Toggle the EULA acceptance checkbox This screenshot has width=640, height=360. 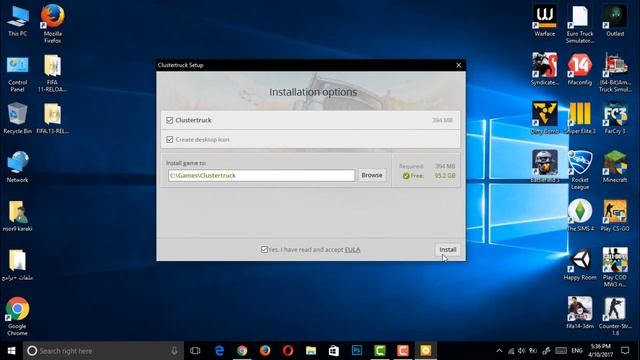click(x=264, y=249)
